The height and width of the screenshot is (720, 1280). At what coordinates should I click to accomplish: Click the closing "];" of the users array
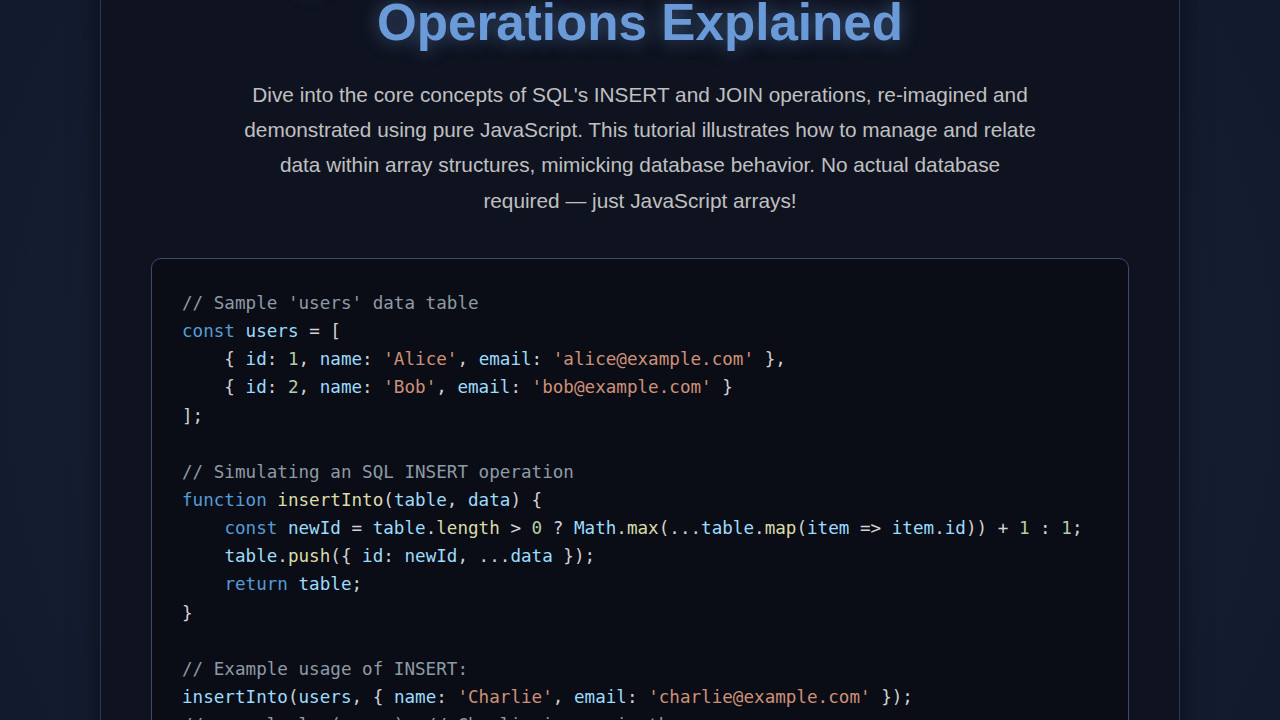pyautogui.click(x=191, y=415)
